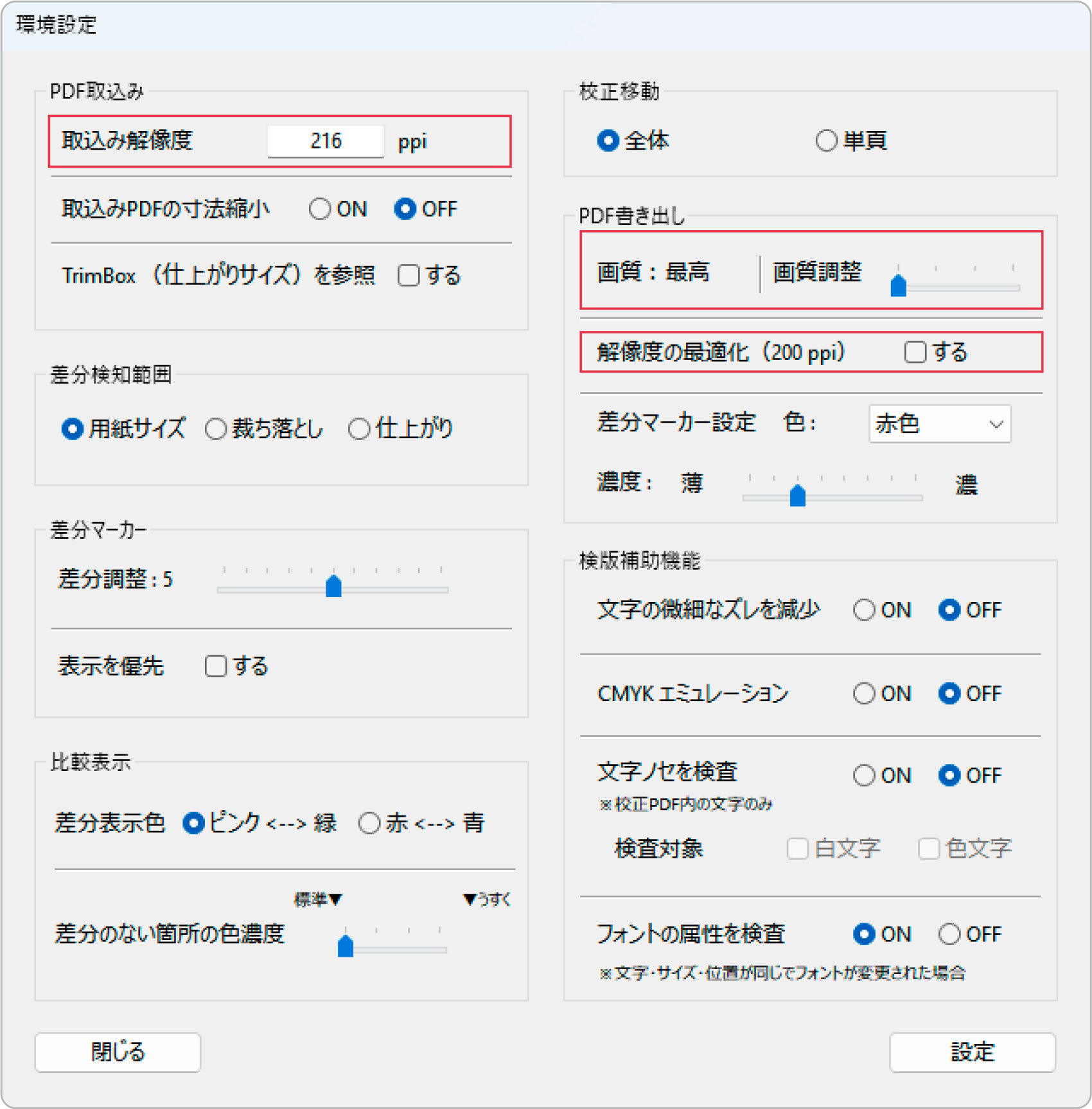
Task: Click the 濃度 slider handle
Action: click(797, 495)
